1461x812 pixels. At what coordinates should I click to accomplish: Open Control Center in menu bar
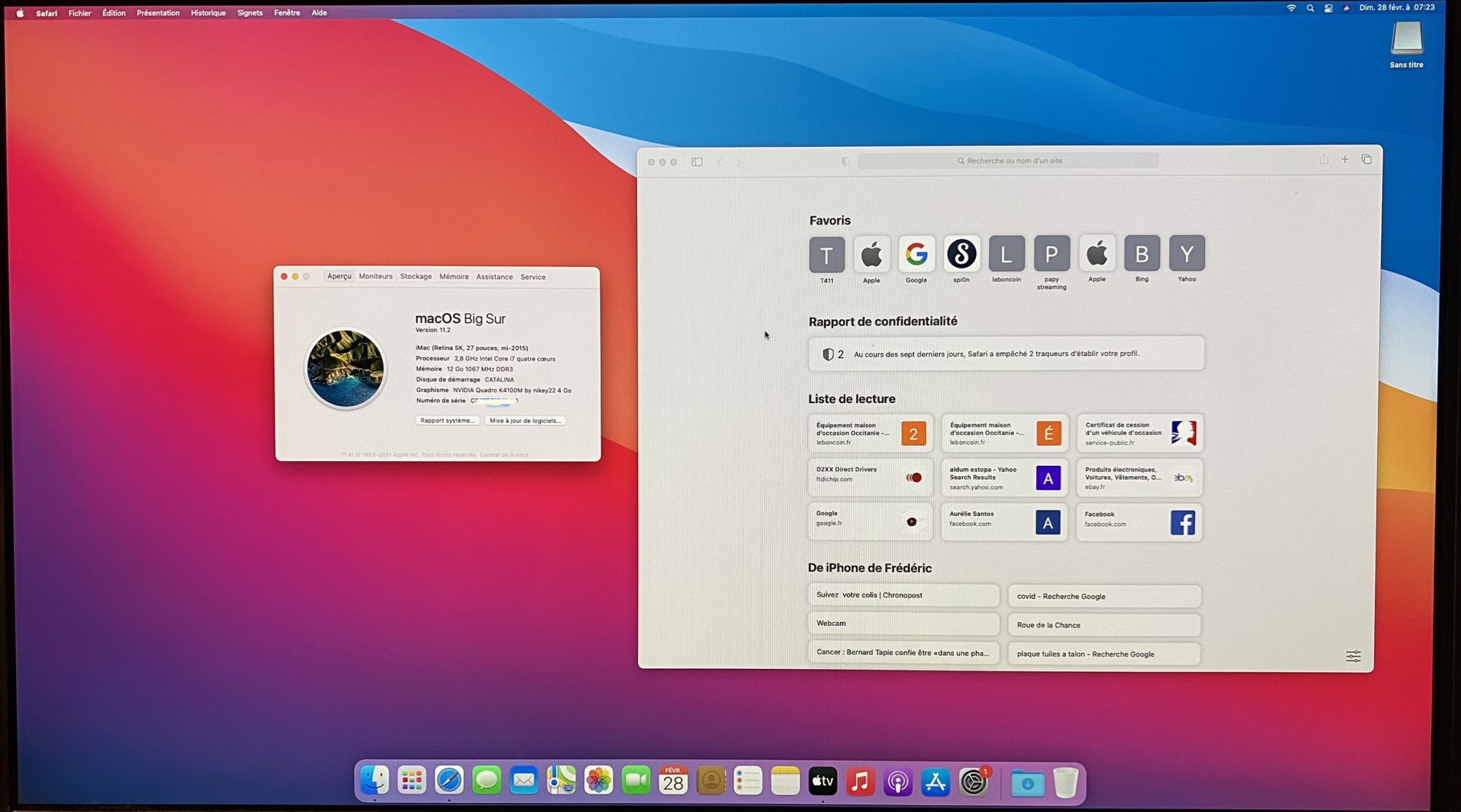pyautogui.click(x=1328, y=8)
